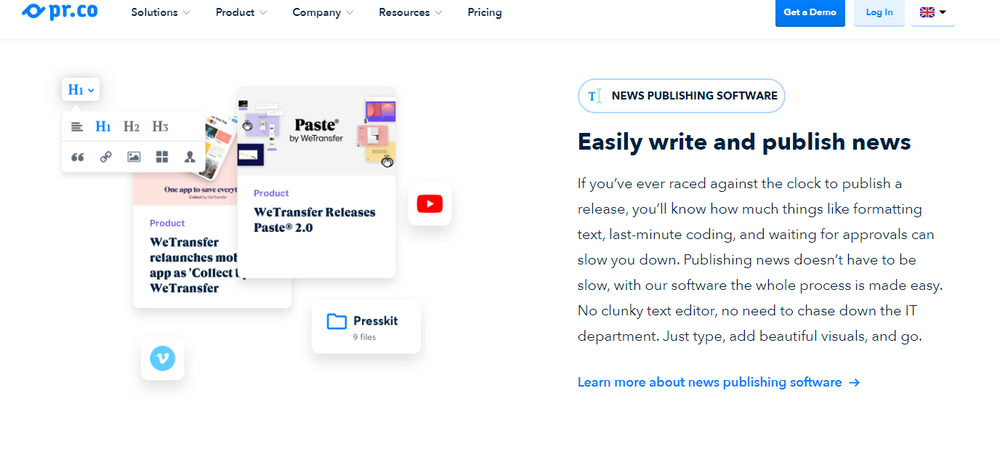Click the arrow after Learn more link
Image resolution: width=1000 pixels, height=465 pixels.
click(855, 383)
